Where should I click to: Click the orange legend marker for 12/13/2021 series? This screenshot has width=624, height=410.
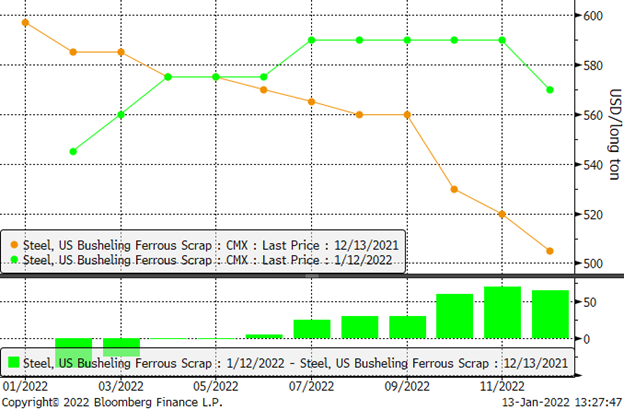pos(13,244)
